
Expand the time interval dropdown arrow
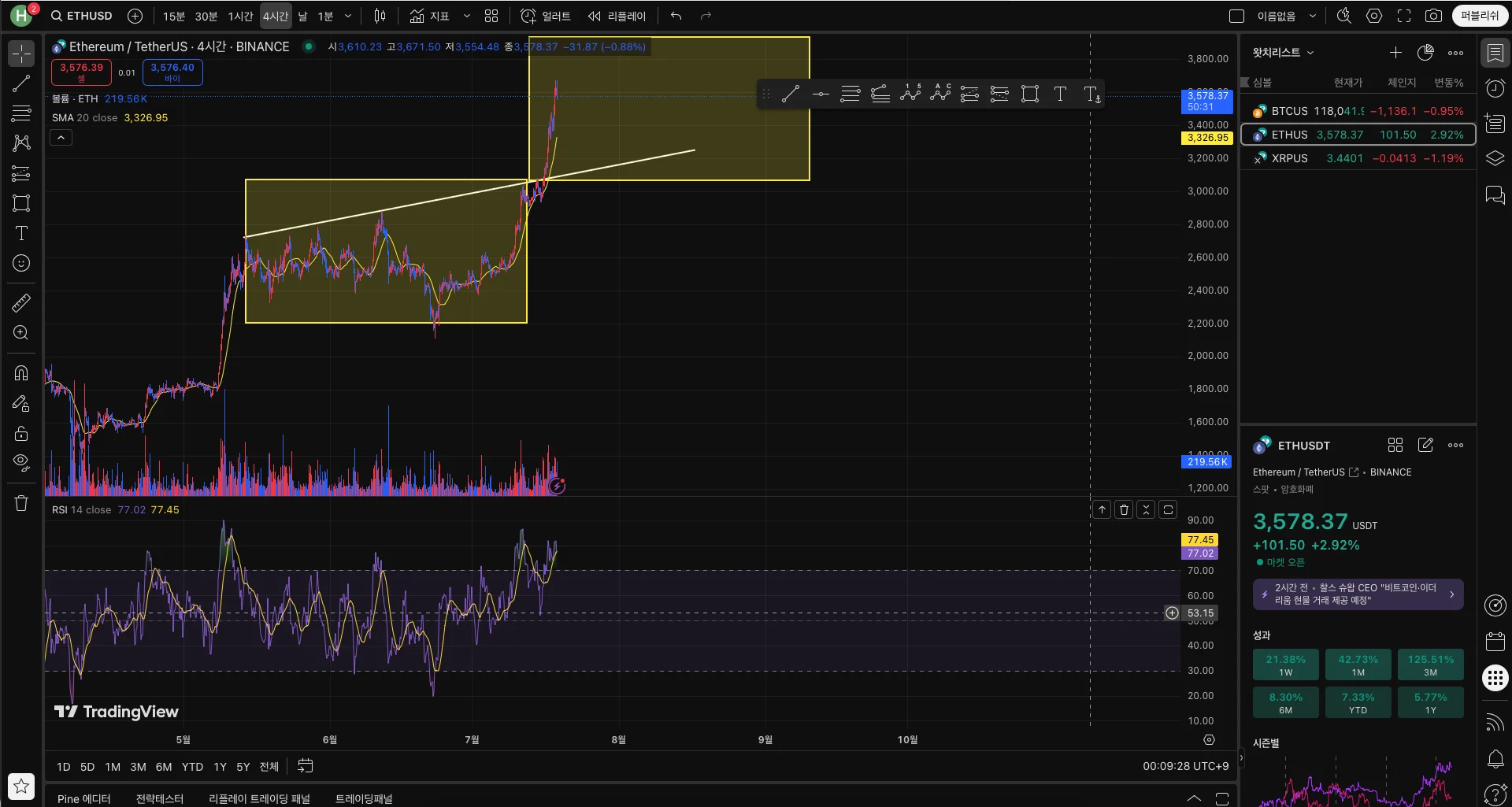coord(348,16)
